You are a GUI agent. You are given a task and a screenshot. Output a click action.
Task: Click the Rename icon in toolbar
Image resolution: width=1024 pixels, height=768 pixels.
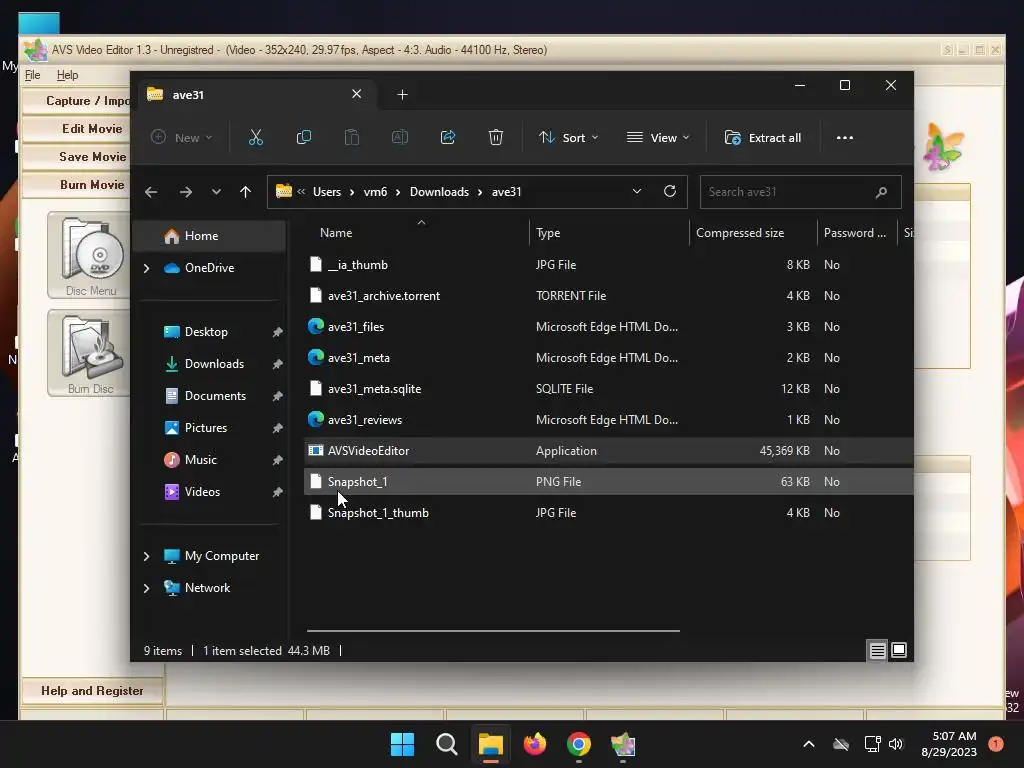(400, 138)
